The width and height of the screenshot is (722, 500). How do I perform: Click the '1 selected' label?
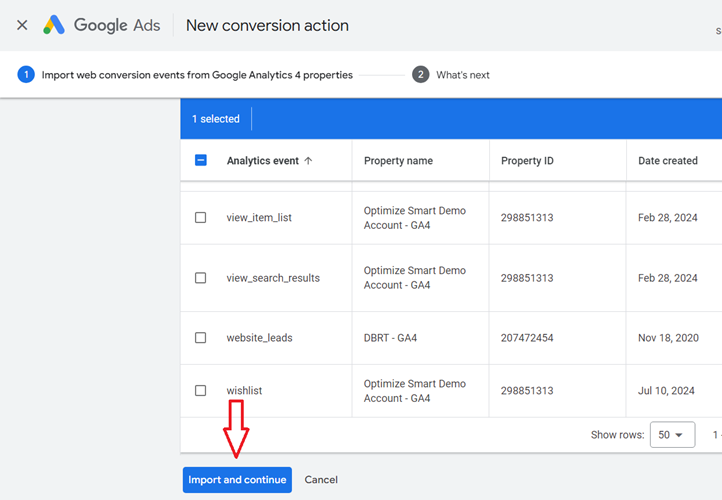[x=215, y=119]
